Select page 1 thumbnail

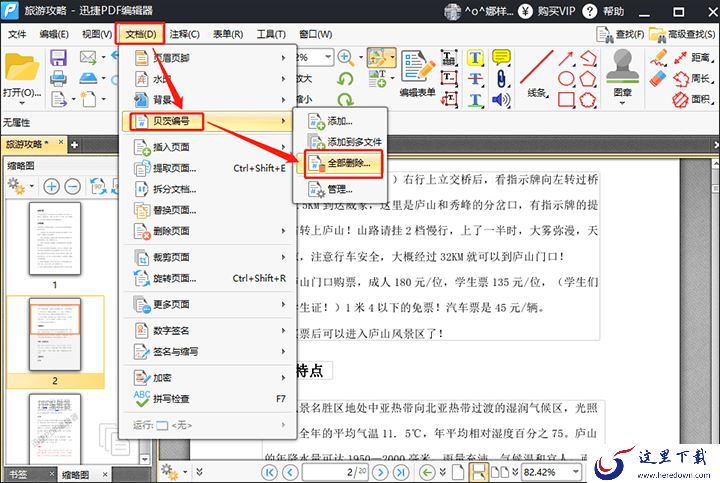55,239
